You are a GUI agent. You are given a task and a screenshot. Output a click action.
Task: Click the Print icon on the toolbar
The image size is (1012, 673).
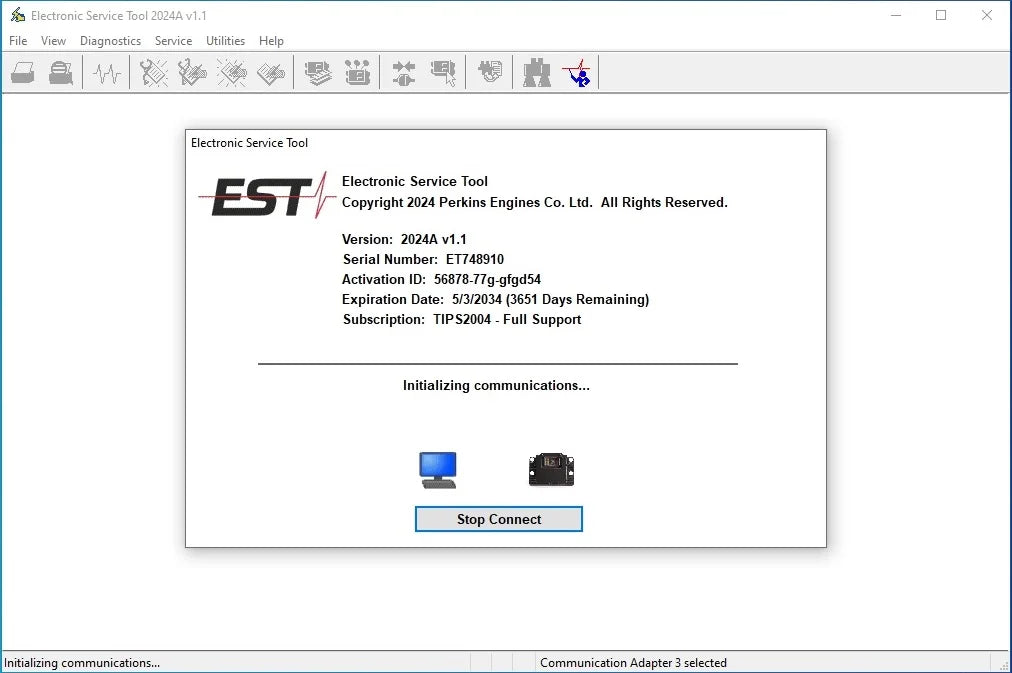point(22,72)
